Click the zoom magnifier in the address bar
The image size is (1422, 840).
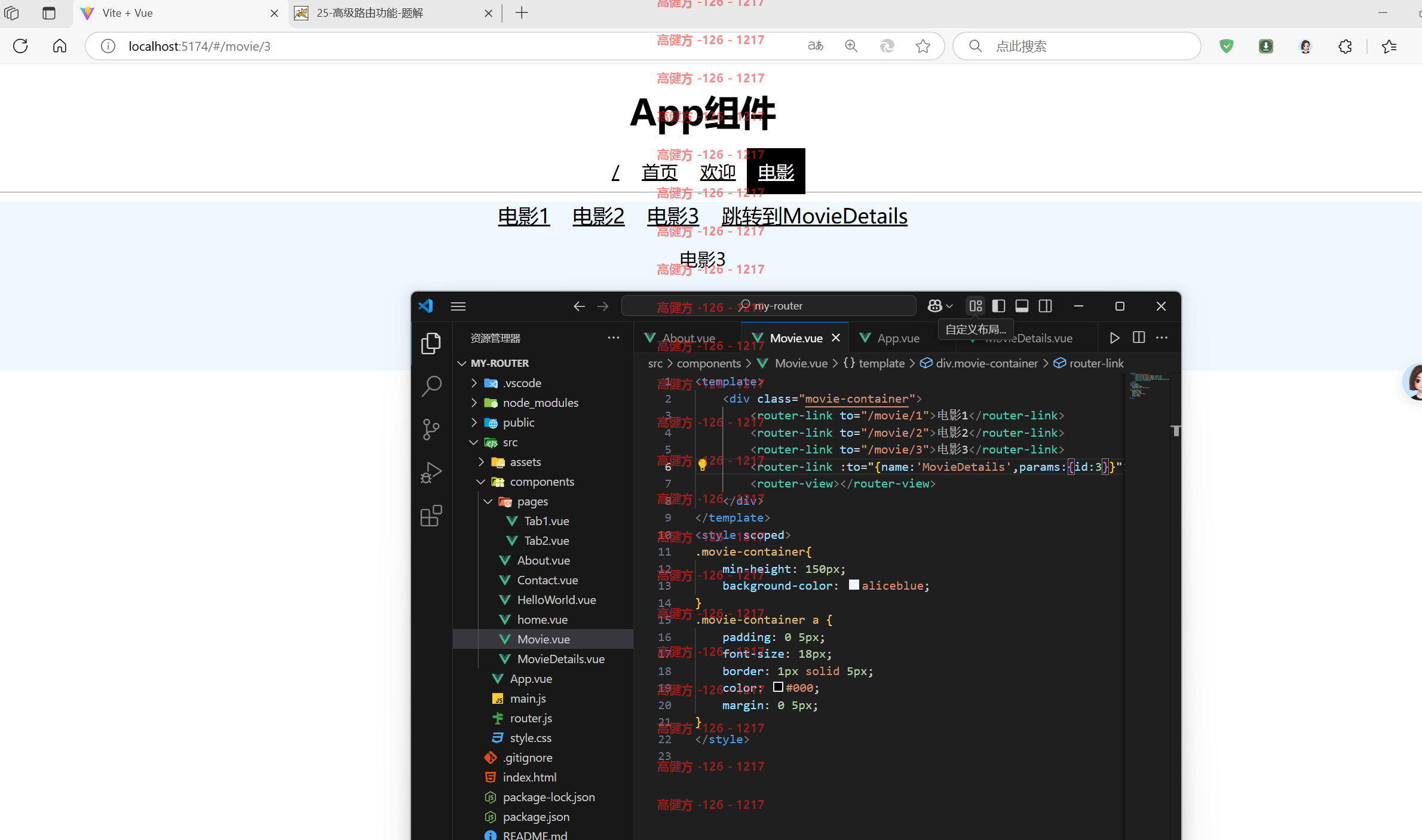[851, 46]
